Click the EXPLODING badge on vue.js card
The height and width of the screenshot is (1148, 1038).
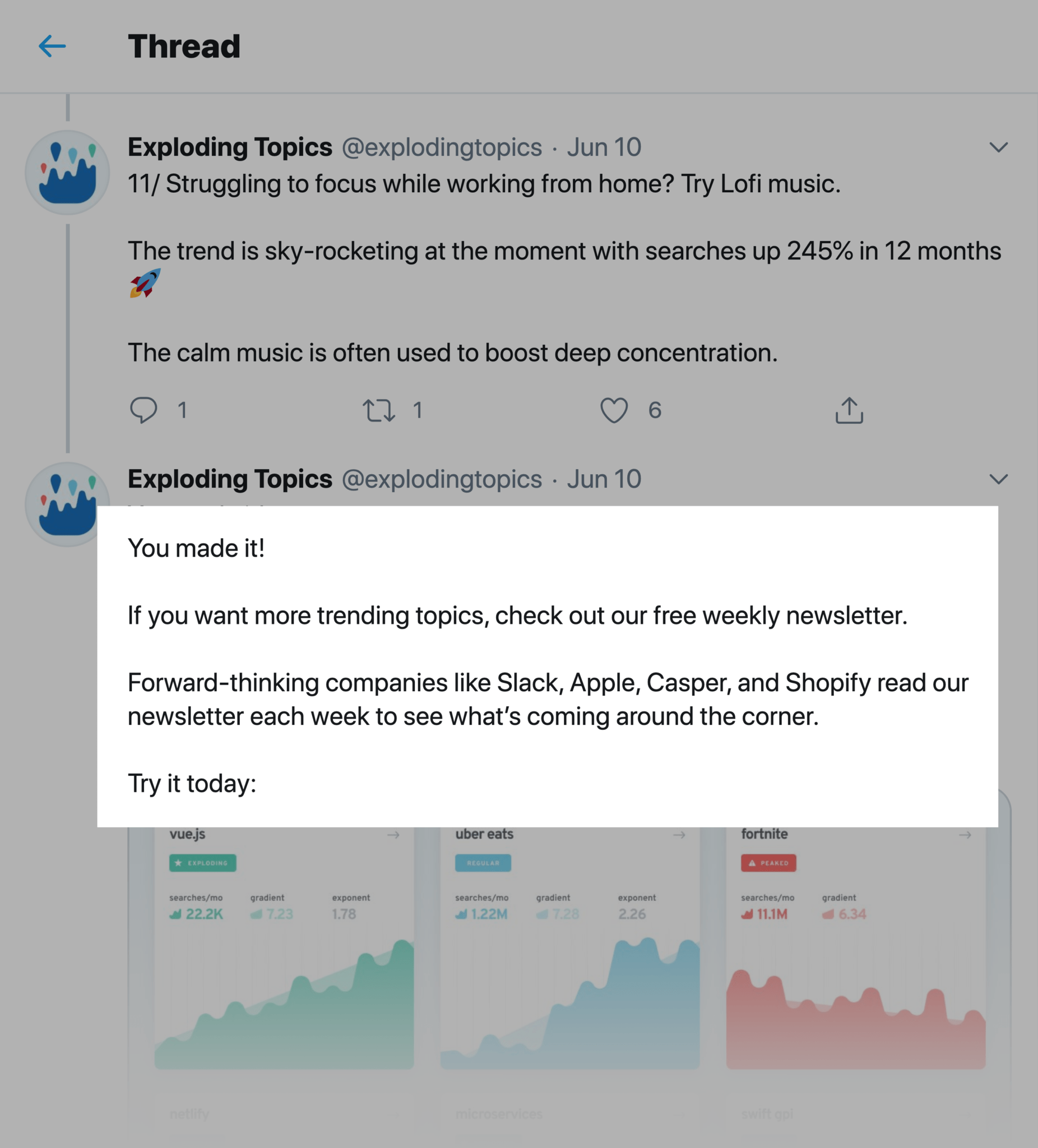202,863
